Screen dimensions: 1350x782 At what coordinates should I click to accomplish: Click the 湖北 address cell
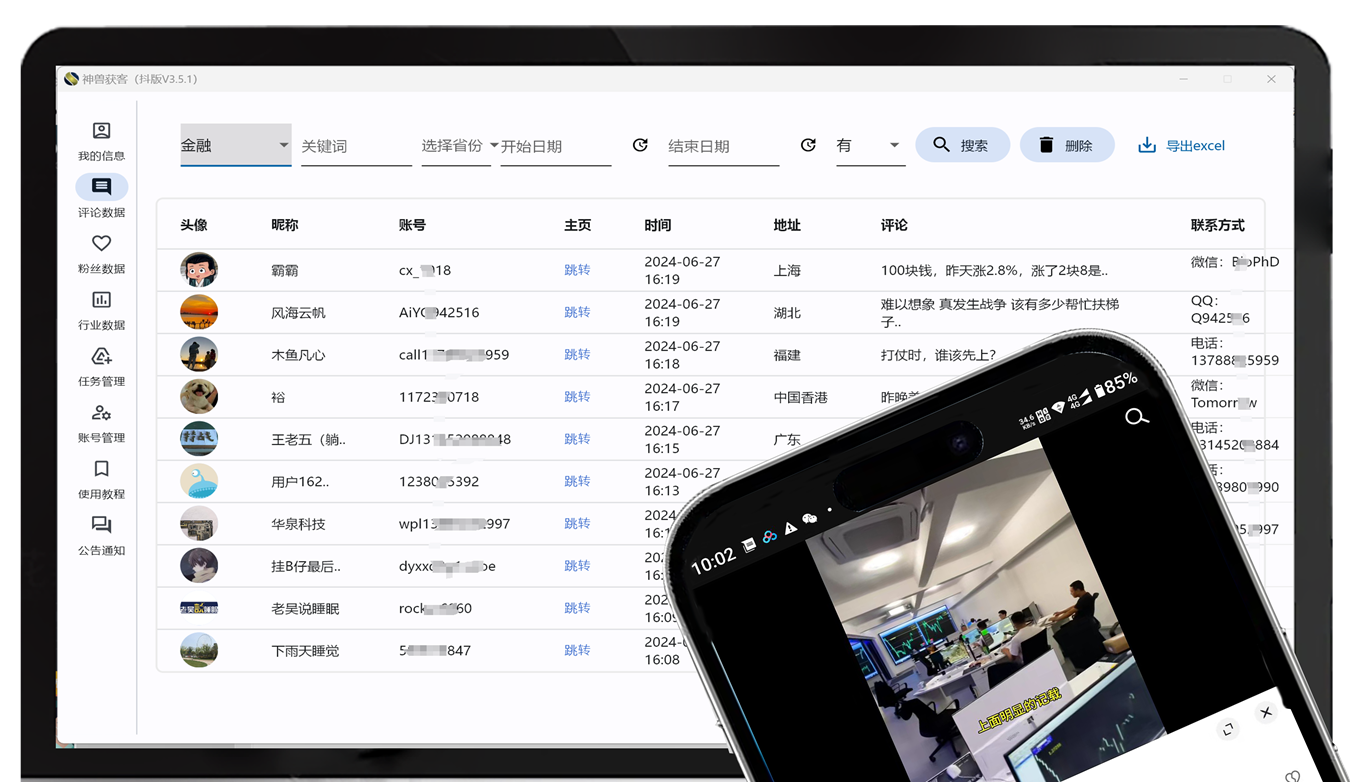point(787,312)
